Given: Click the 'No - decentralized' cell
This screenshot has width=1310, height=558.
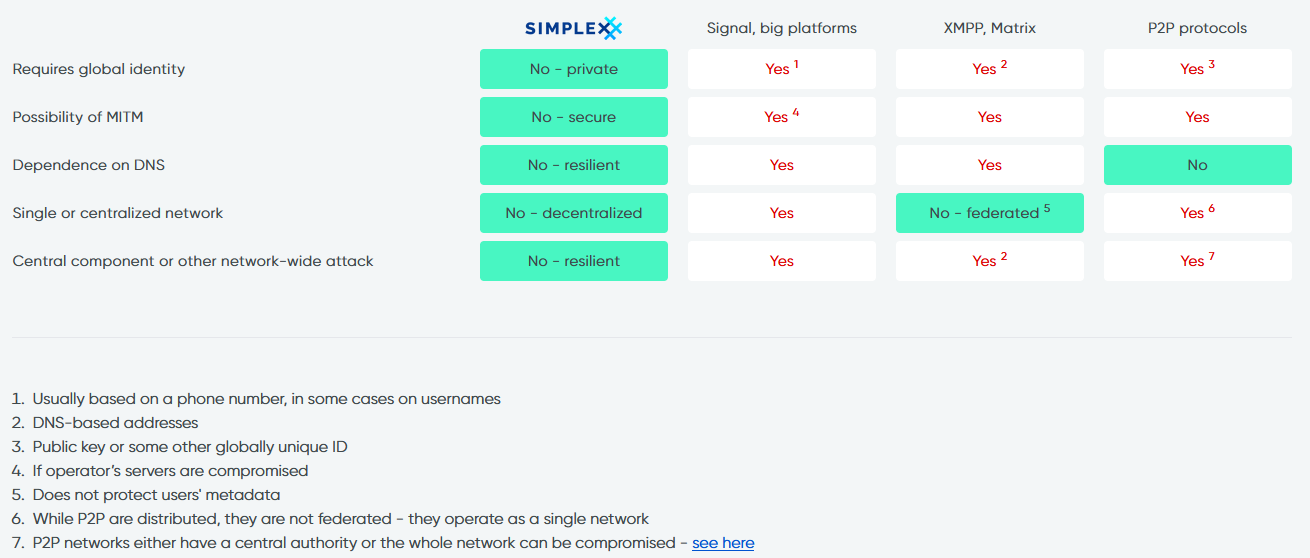Looking at the screenshot, I should click(574, 213).
